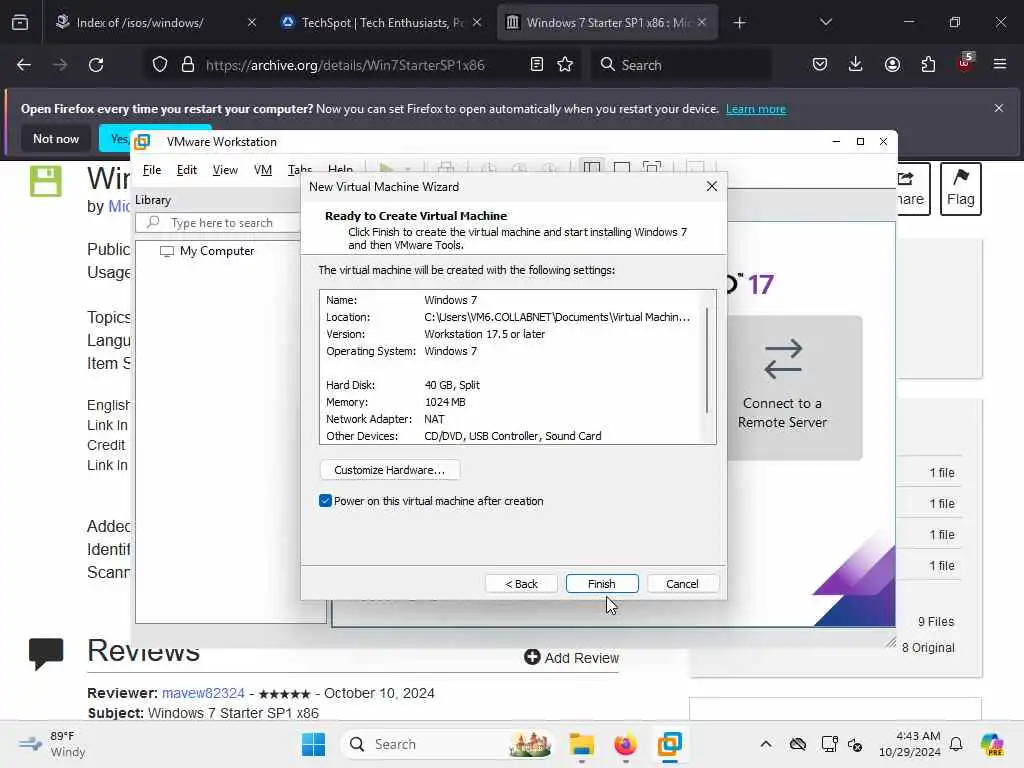This screenshot has width=1024, height=768.
Task: Switch to the Index of /isos/windows/ tab
Action: click(140, 23)
